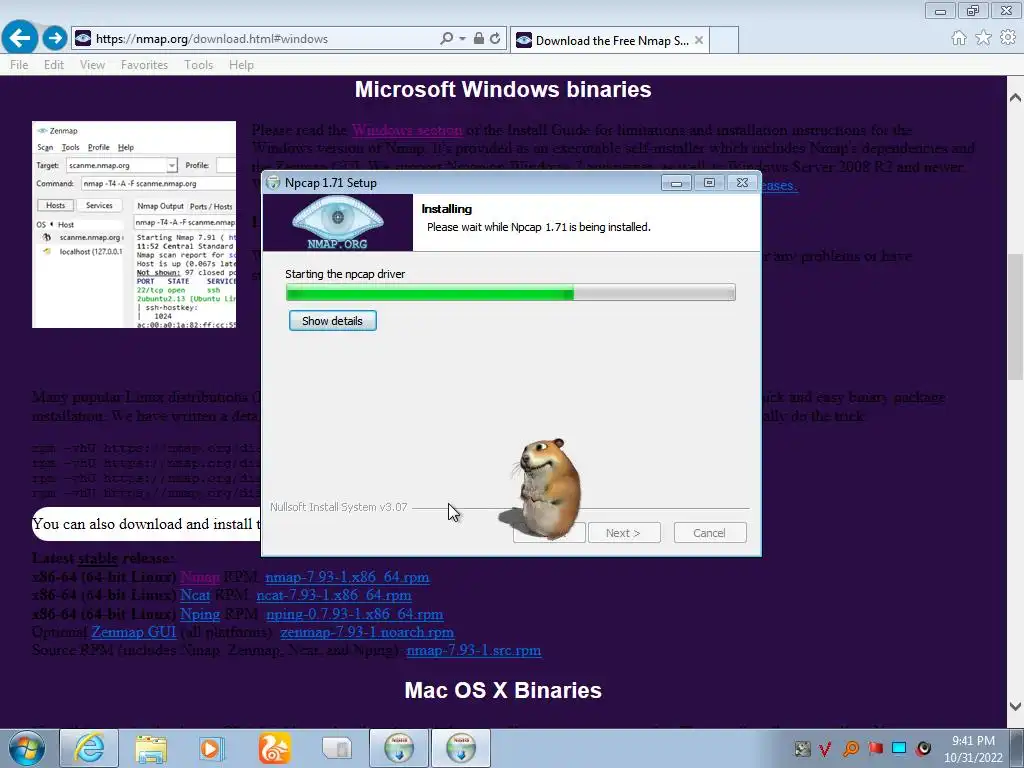The width and height of the screenshot is (1024, 768).
Task: Open the Action Center red flag icon
Action: [x=875, y=749]
